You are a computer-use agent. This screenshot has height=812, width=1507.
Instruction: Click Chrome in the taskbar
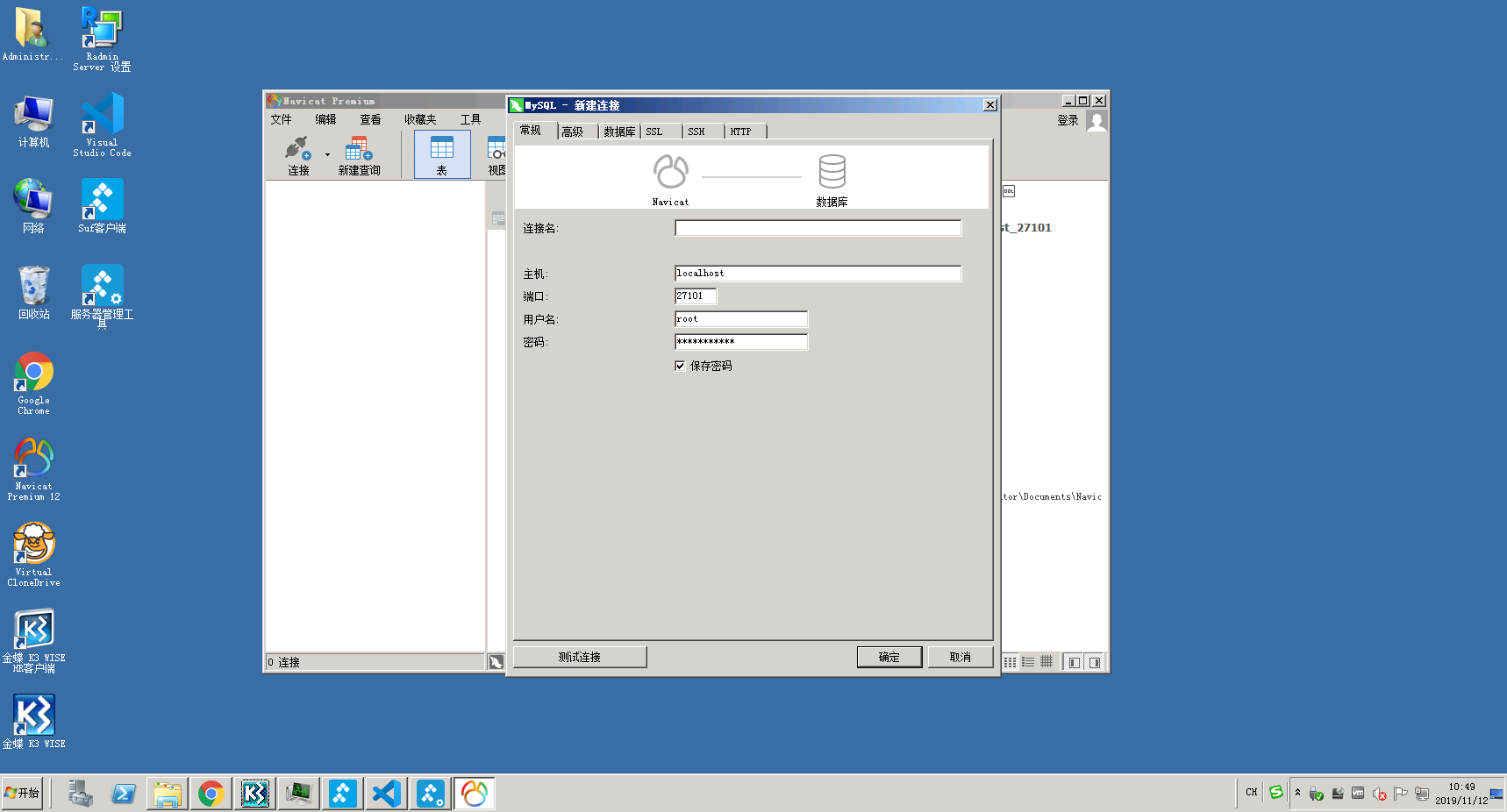click(211, 794)
